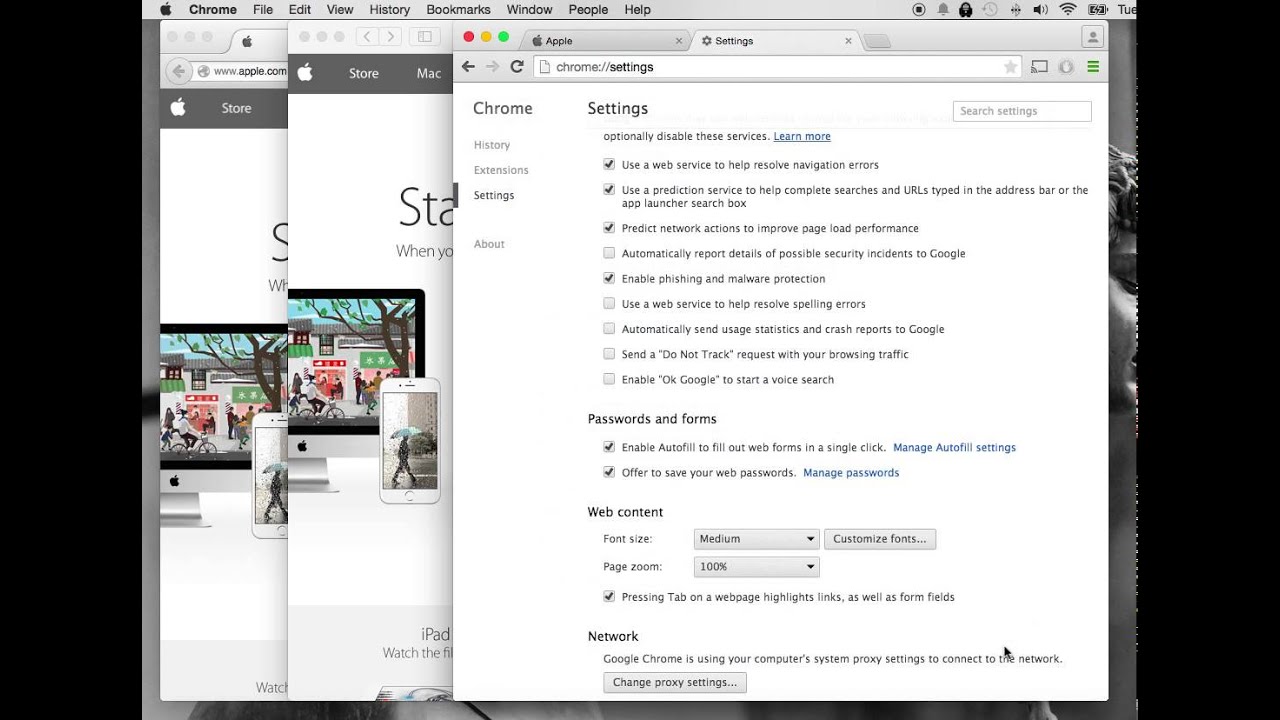1280x720 pixels.
Task: Uncheck Predict network actions checkbox
Action: point(609,228)
